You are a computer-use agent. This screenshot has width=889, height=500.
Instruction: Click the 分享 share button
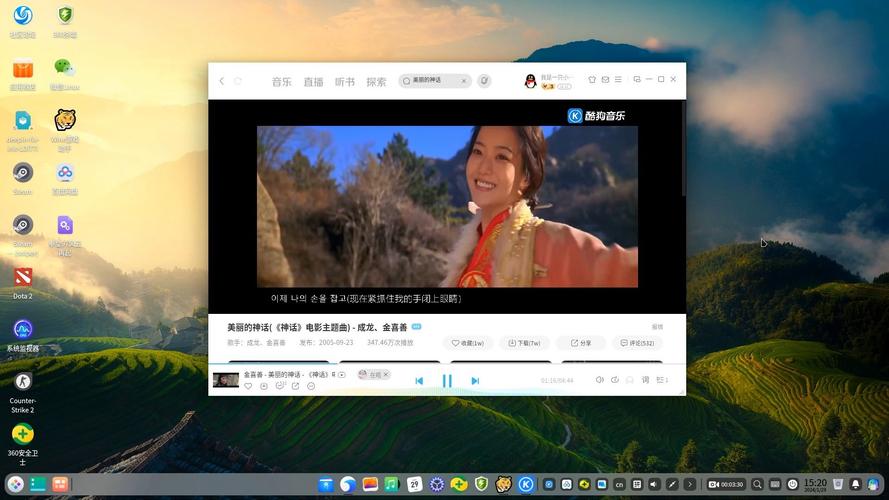click(x=581, y=343)
